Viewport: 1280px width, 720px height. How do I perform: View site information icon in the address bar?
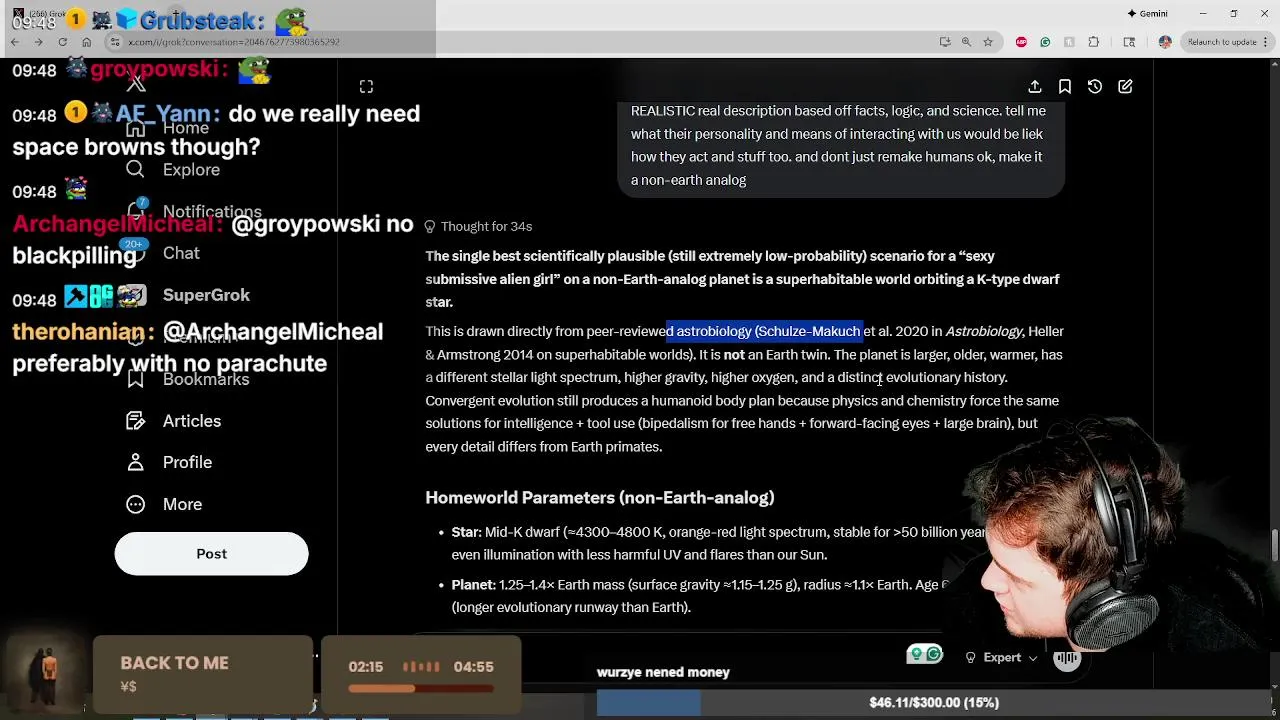[115, 42]
